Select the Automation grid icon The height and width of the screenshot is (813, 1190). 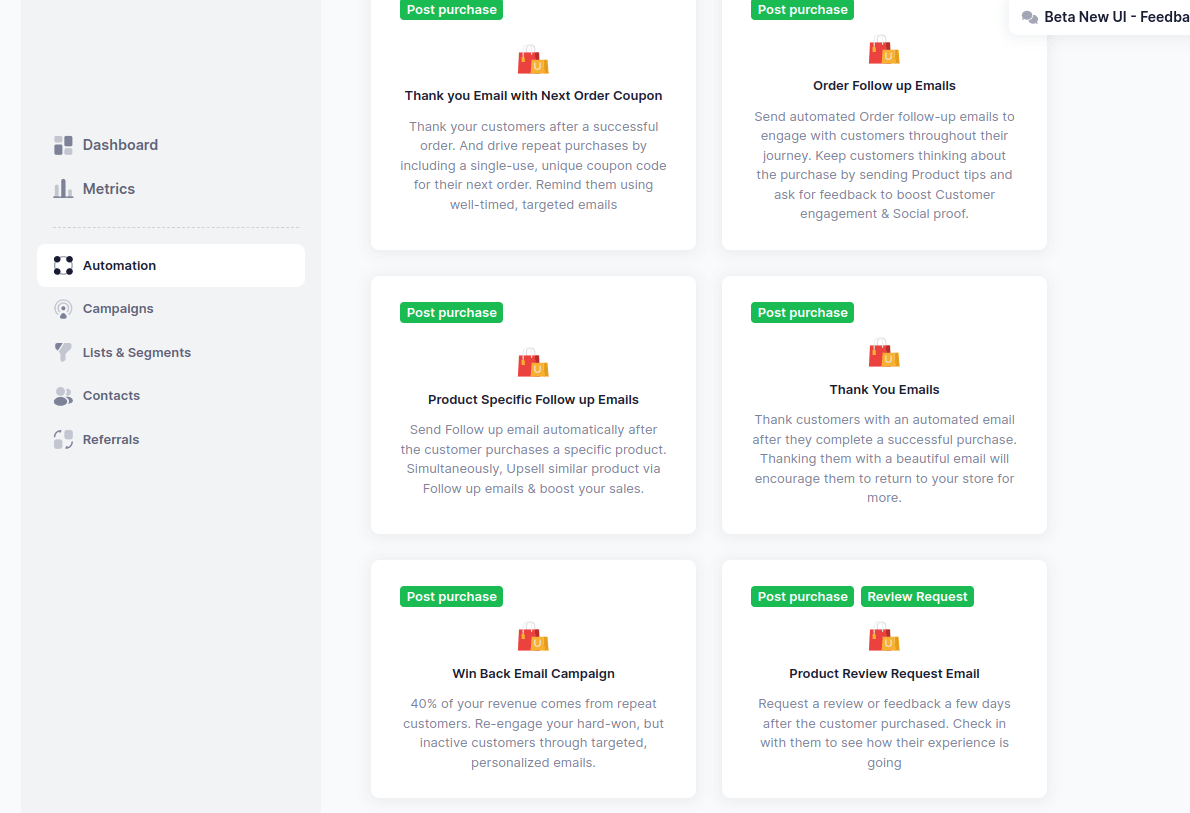pyautogui.click(x=63, y=265)
